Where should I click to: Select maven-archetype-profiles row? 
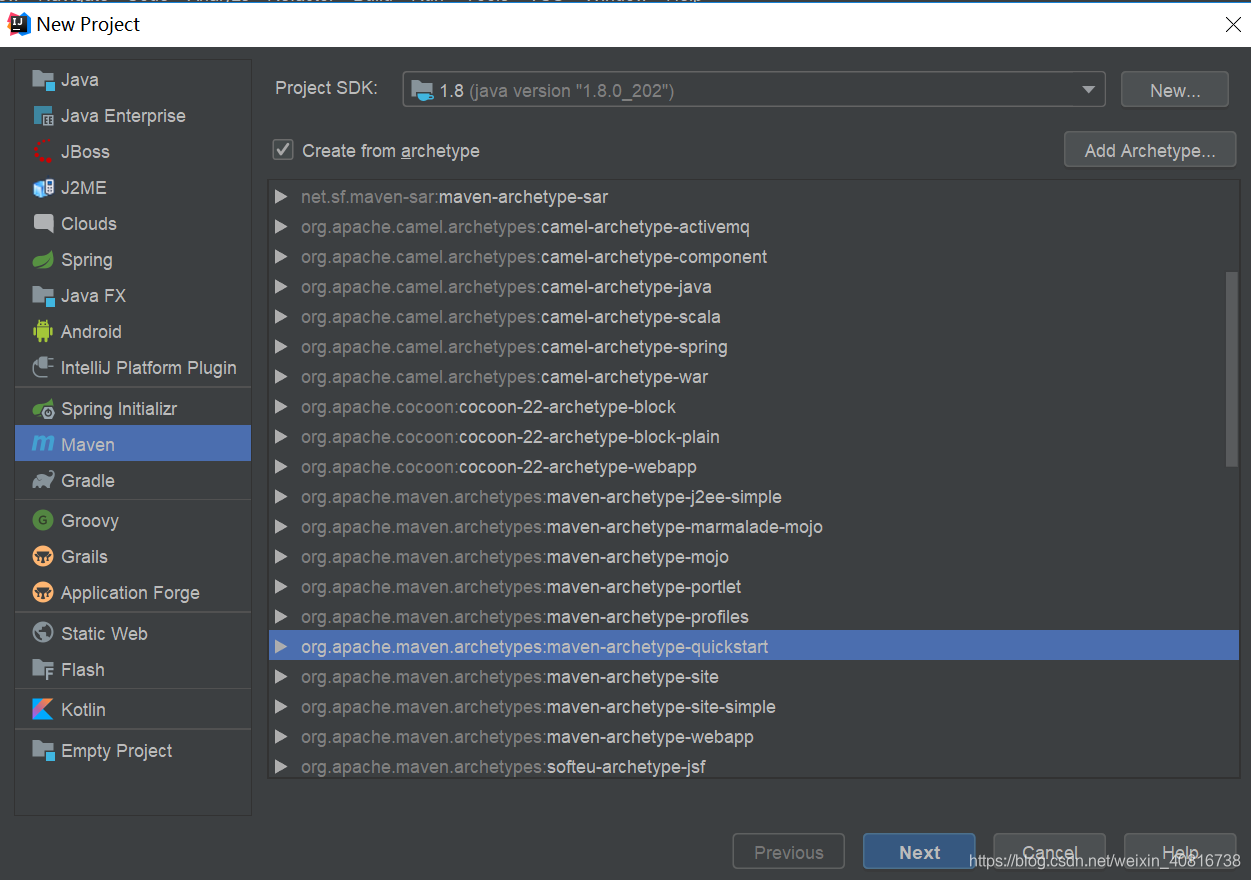pyautogui.click(x=754, y=617)
